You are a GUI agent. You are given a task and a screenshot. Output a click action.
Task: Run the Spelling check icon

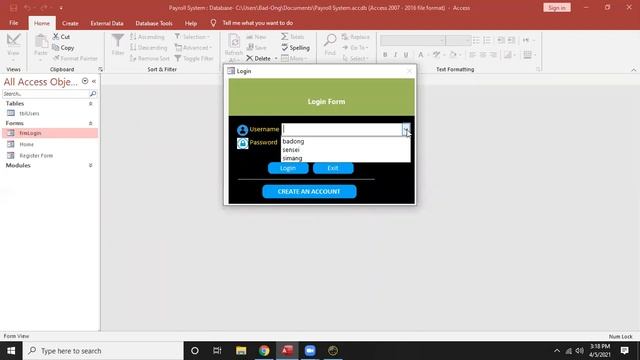click(x=284, y=48)
